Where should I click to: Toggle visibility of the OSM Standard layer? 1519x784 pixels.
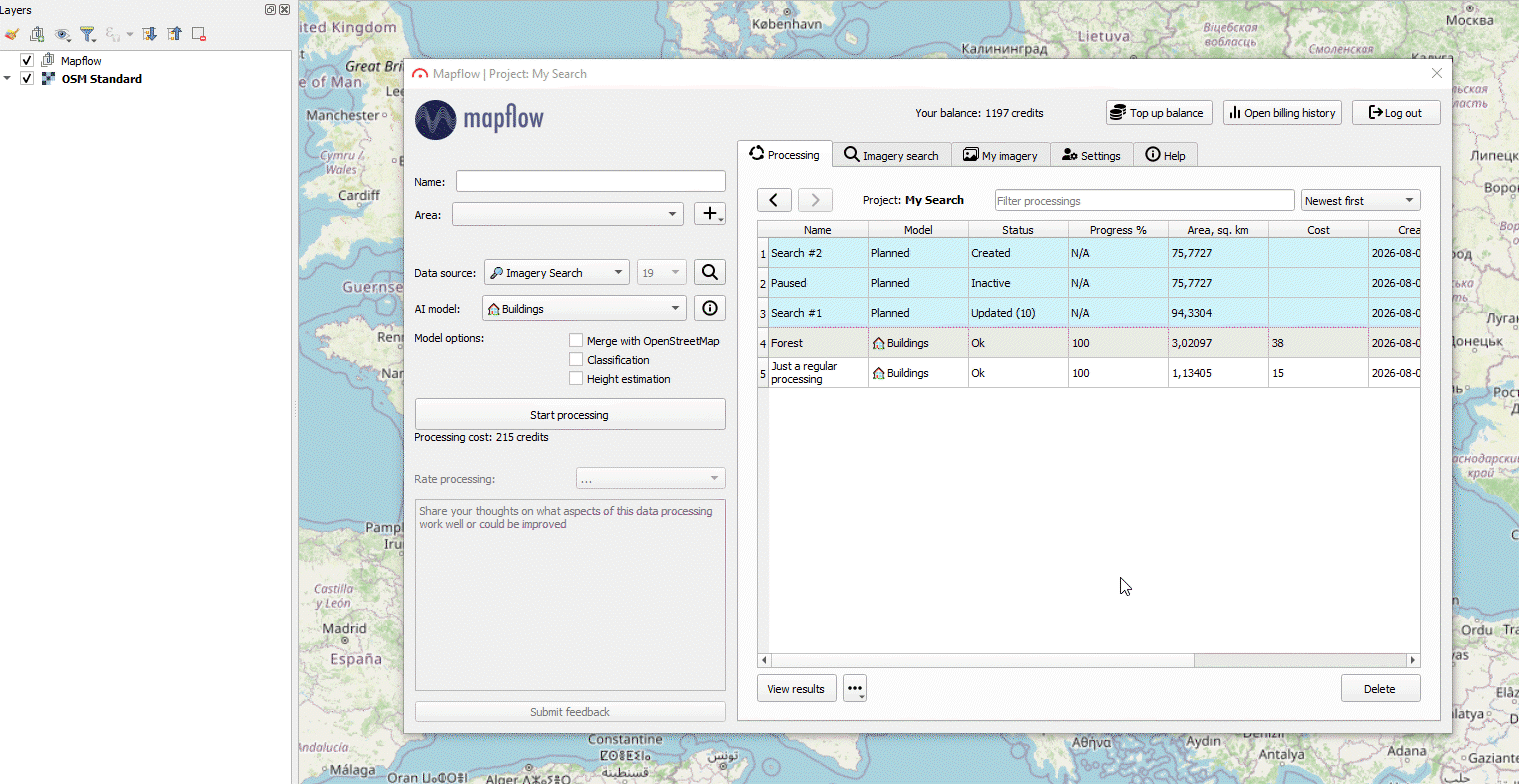tap(27, 79)
